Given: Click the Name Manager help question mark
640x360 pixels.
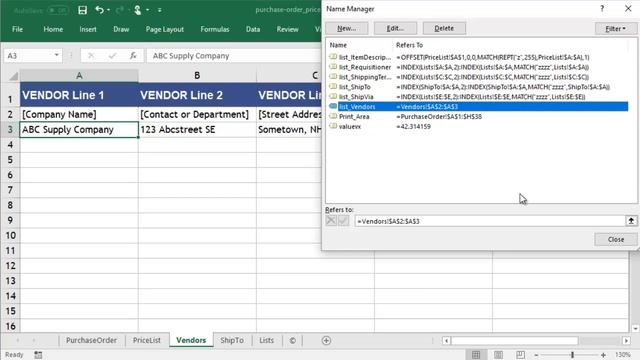Looking at the screenshot, I should pos(602,9).
